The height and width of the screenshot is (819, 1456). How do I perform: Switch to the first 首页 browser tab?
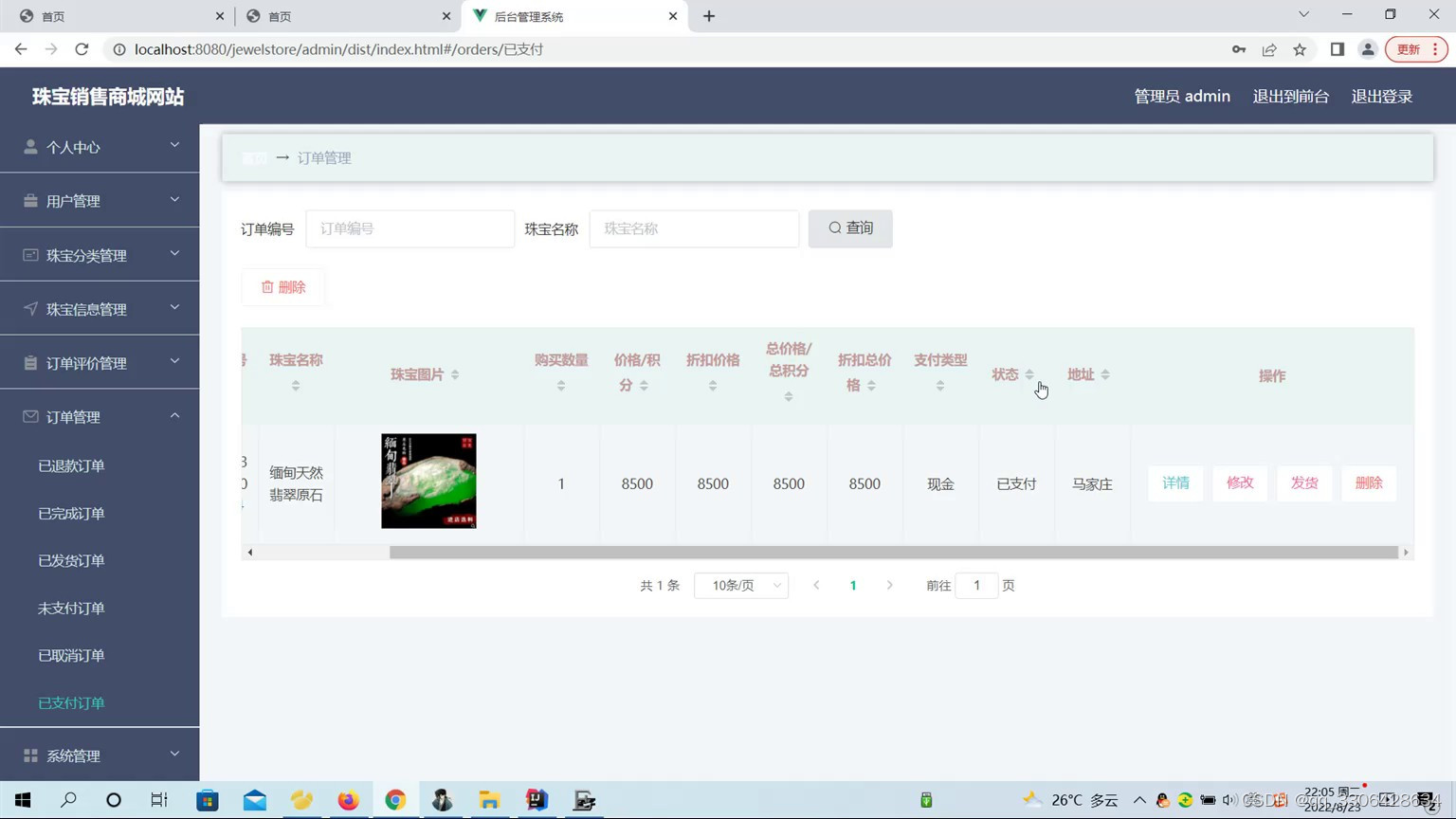120,16
